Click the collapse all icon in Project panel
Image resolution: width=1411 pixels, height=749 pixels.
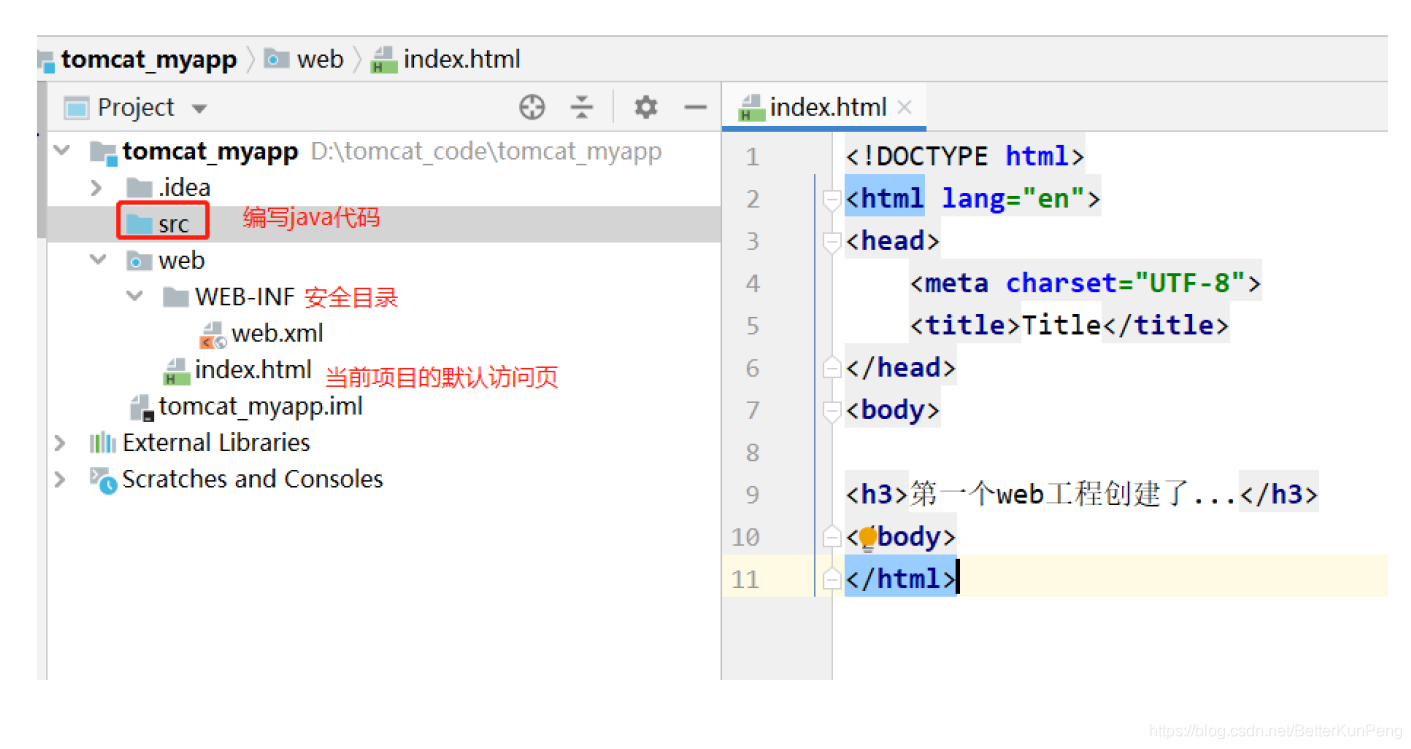(582, 107)
